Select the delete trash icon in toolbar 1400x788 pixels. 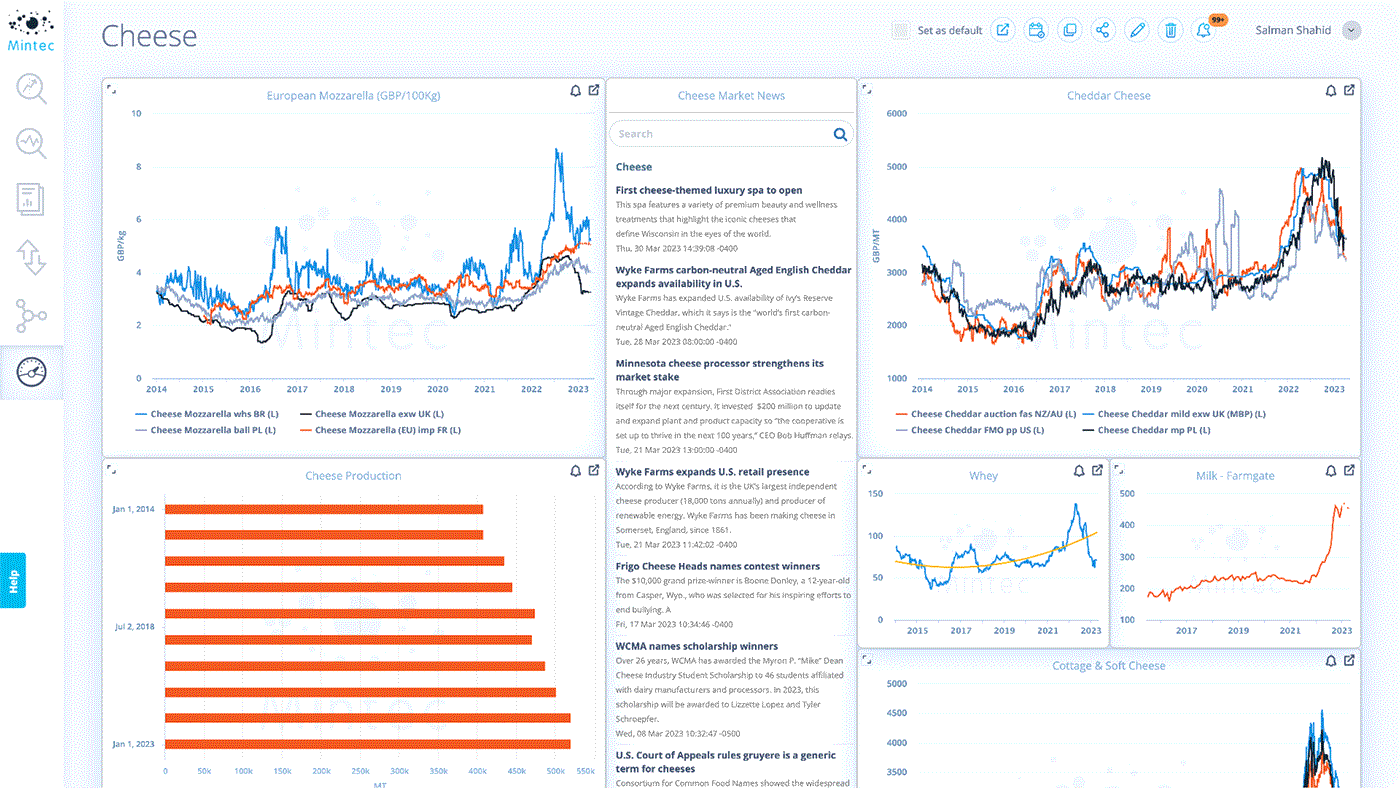point(1170,29)
